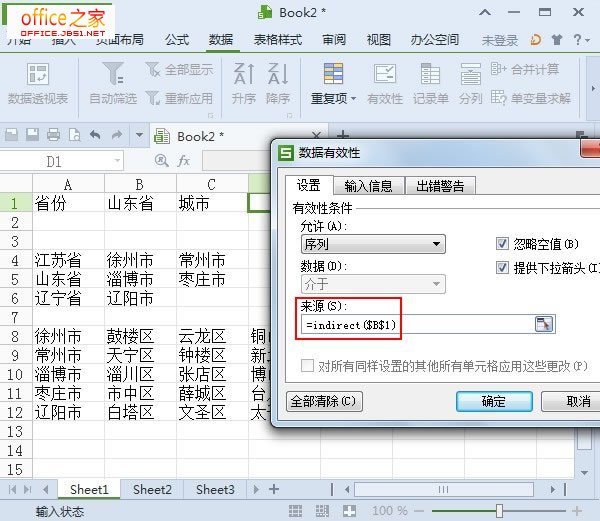Click the 升序 ascending sort icon

(x=243, y=75)
